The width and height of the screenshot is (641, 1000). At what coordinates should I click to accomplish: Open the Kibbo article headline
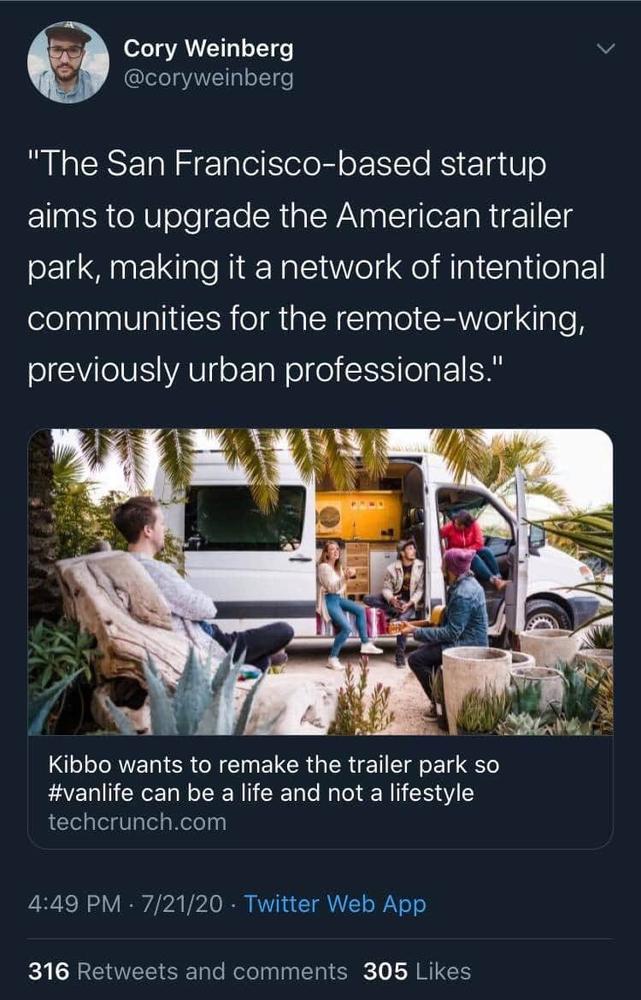click(274, 778)
